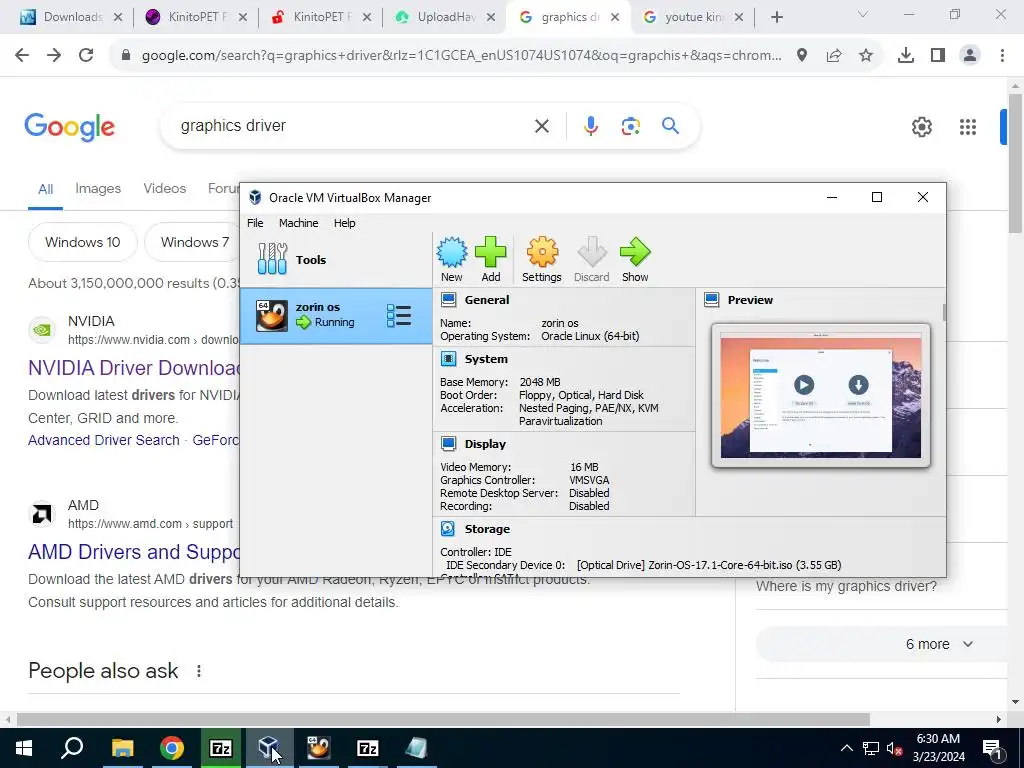Click the location pin in address bar
The height and width of the screenshot is (768, 1024).
801,56
